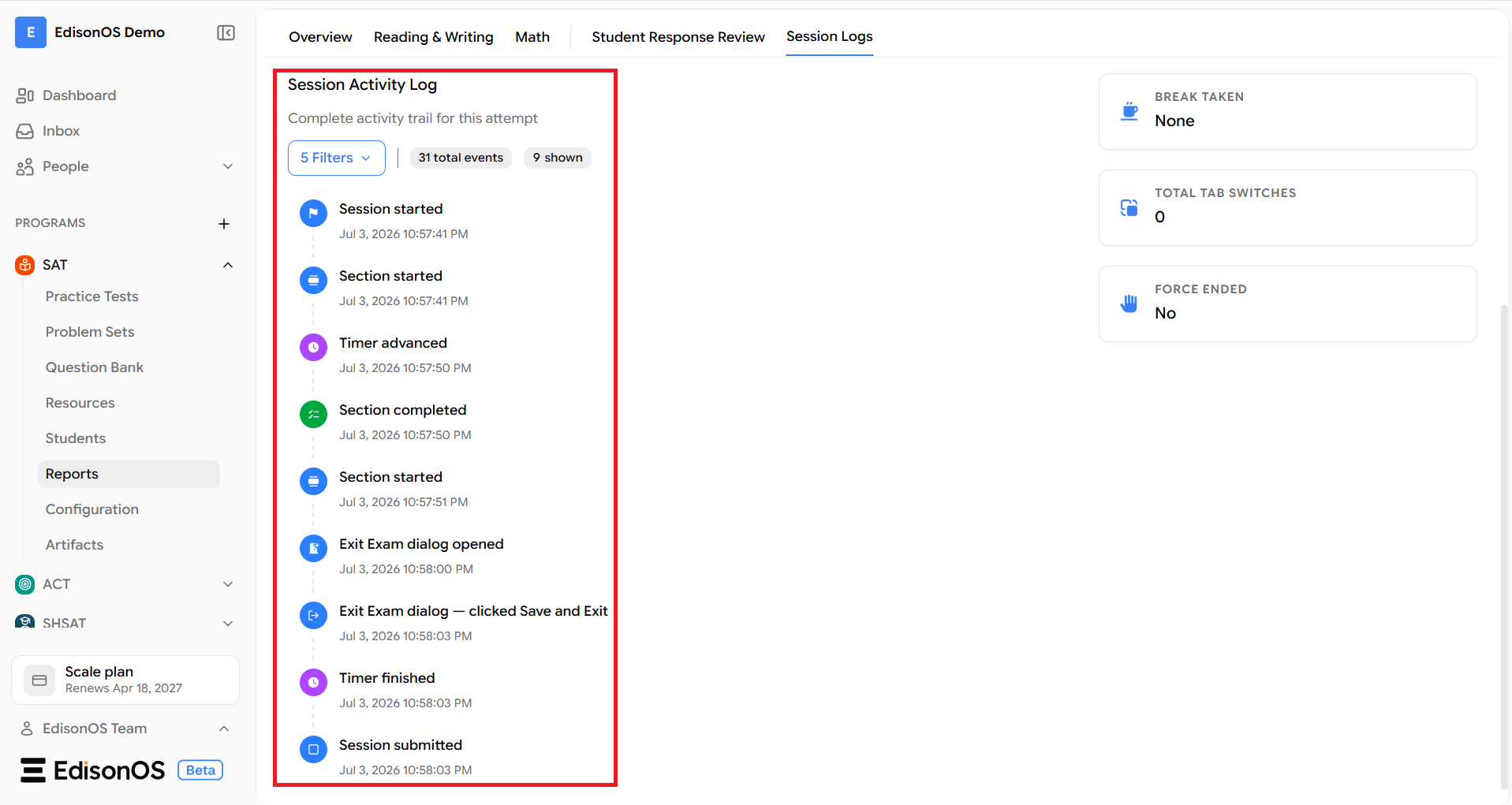Viewport: 1512px width, 805px height.
Task: Click the Exit Exam dialog opened icon
Action: (313, 548)
